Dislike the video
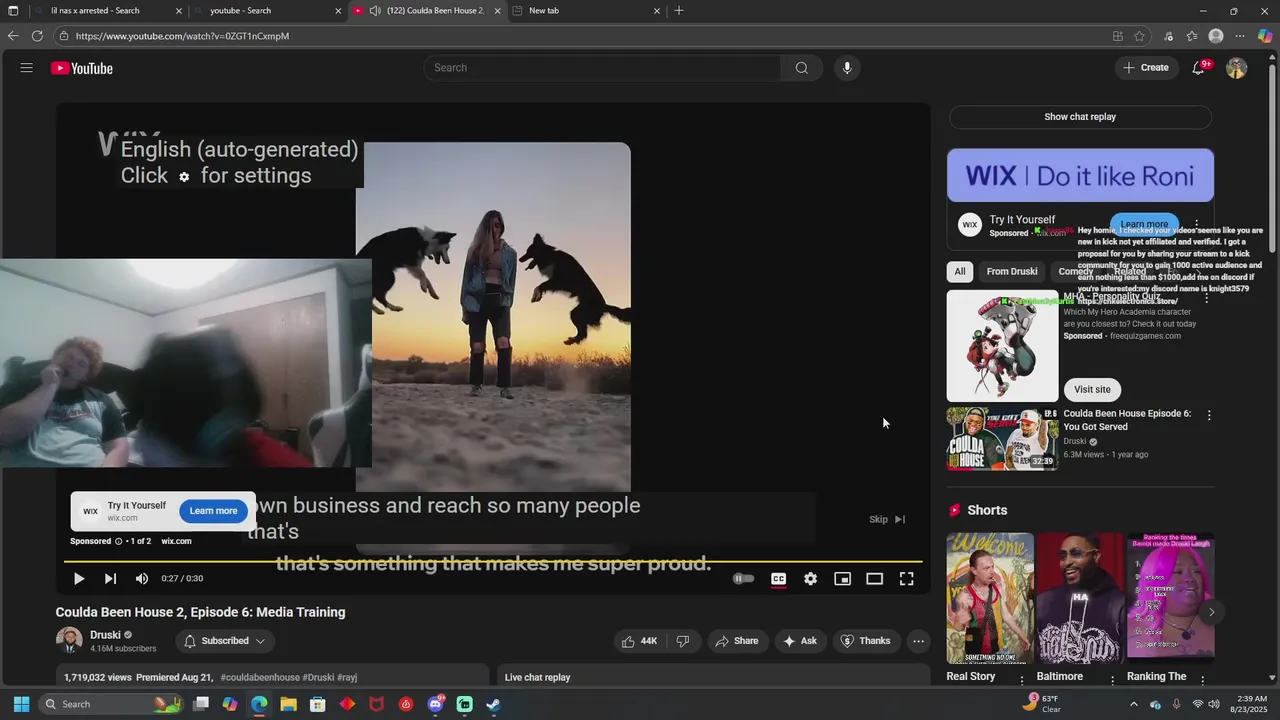Image resolution: width=1280 pixels, height=720 pixels. (x=683, y=641)
